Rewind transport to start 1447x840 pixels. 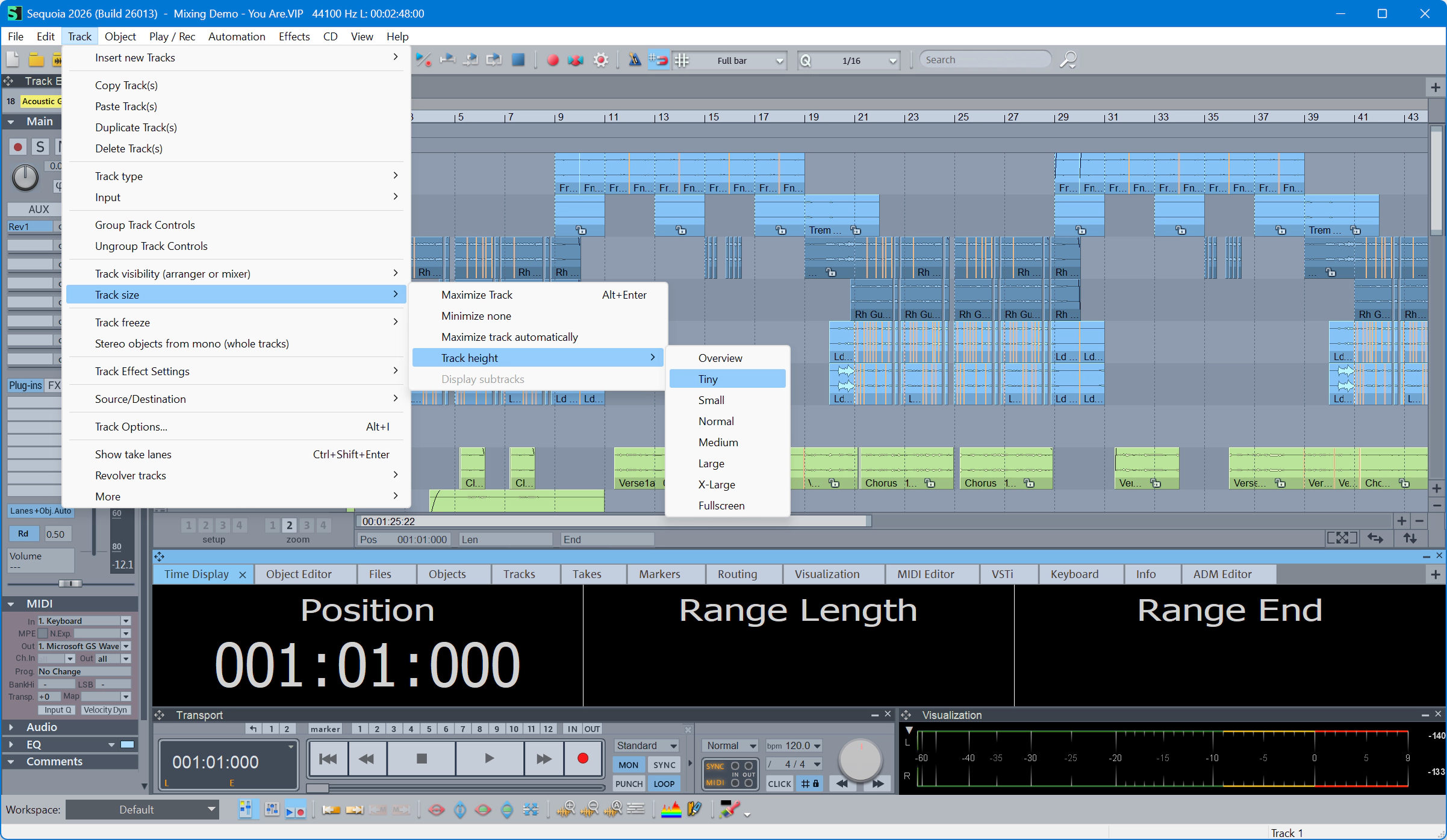[x=328, y=759]
